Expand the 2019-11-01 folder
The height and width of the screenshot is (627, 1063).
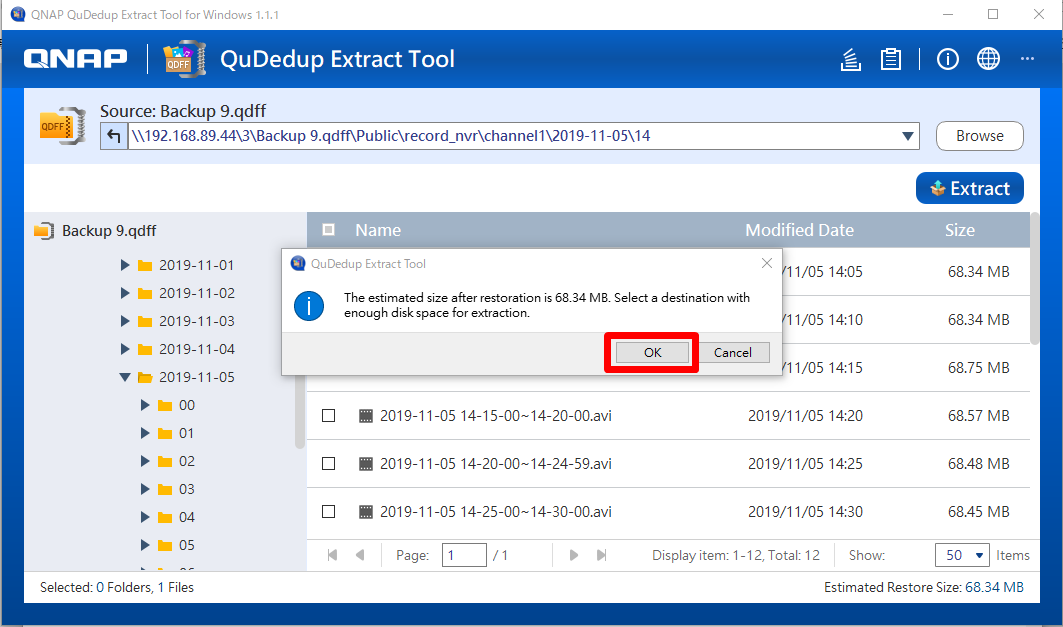(x=125, y=265)
